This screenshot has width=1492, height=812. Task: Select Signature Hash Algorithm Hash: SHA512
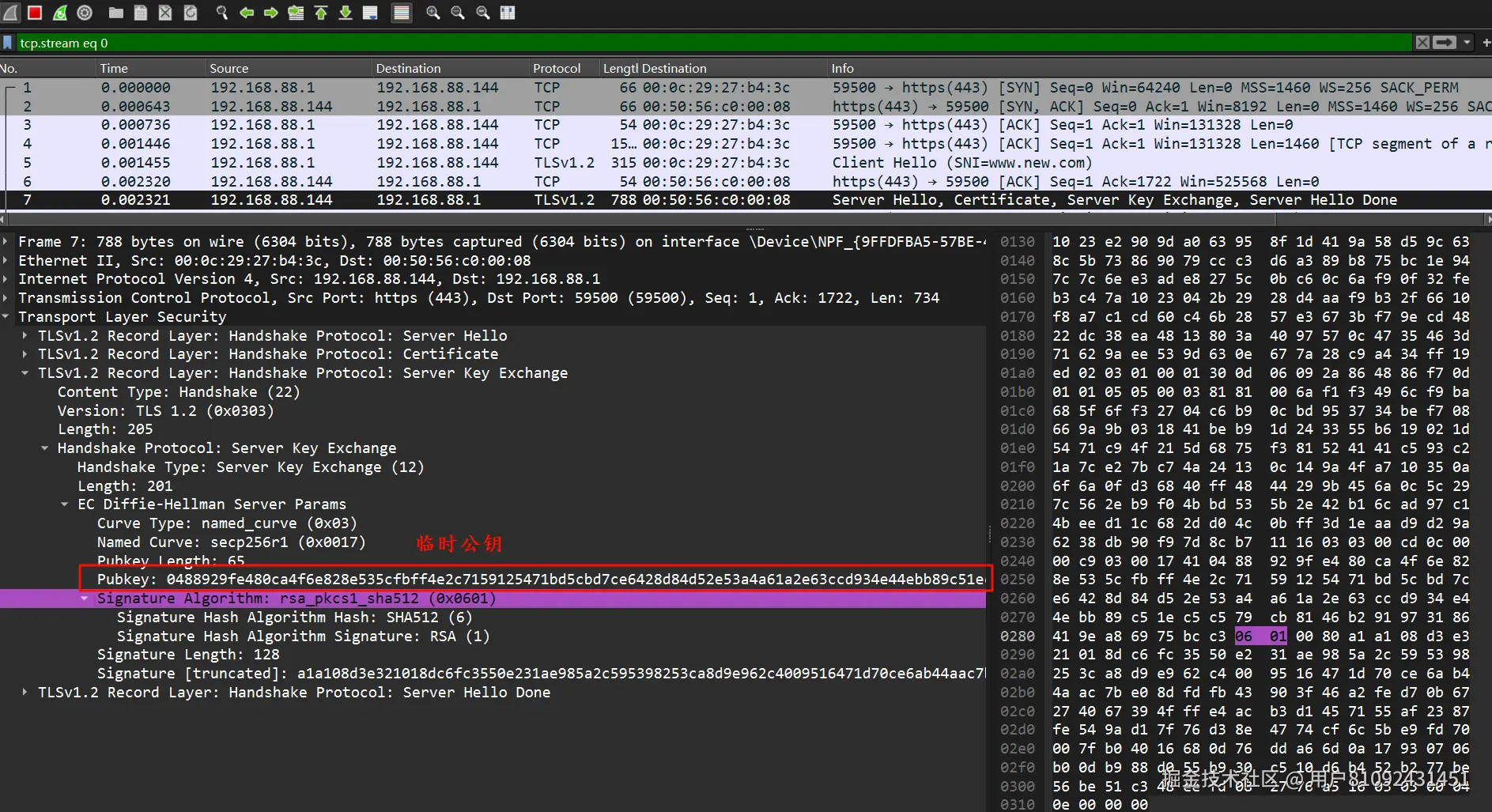294,617
